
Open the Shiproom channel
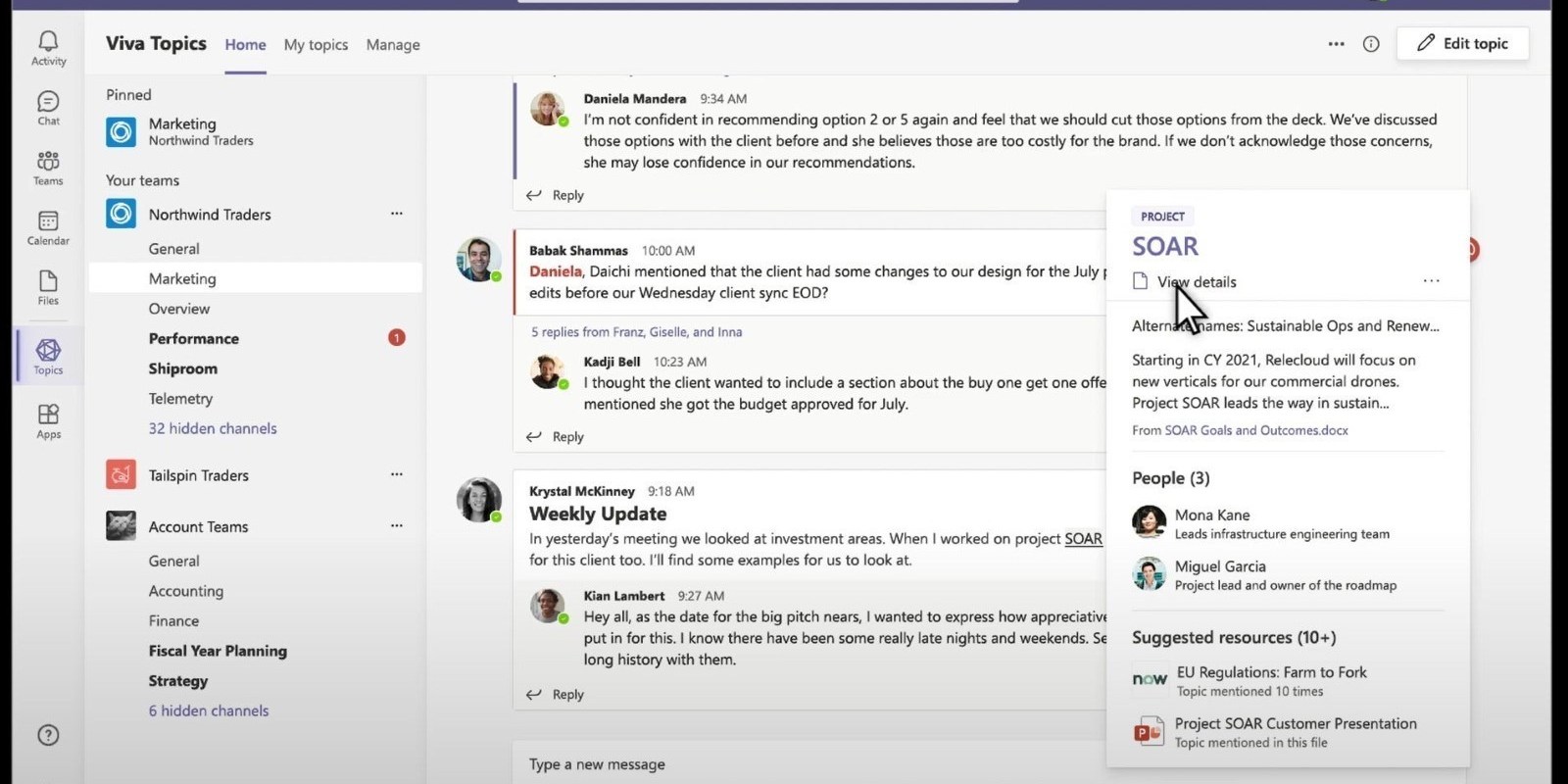183,368
